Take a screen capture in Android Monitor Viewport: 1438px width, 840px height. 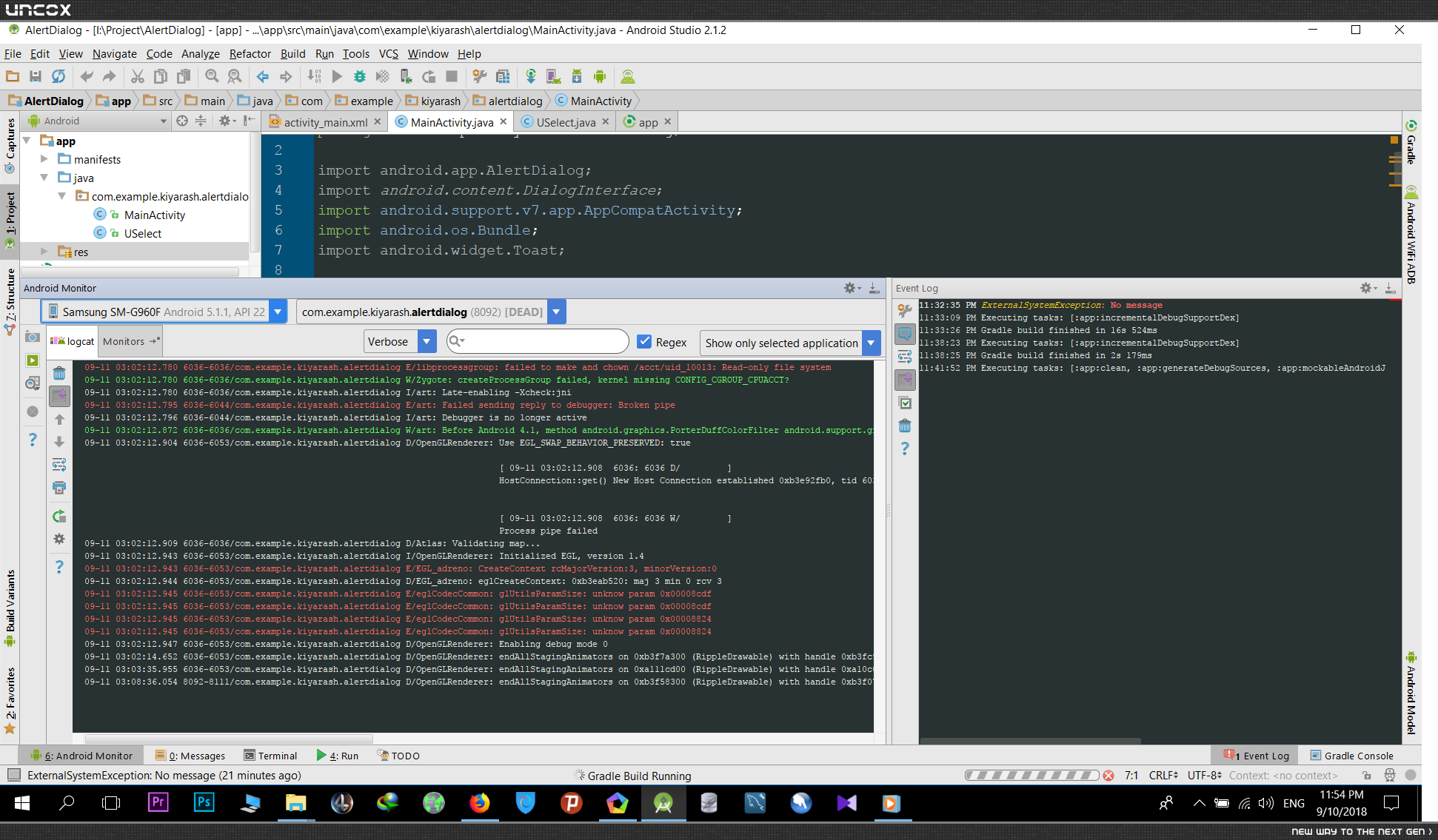(x=33, y=337)
